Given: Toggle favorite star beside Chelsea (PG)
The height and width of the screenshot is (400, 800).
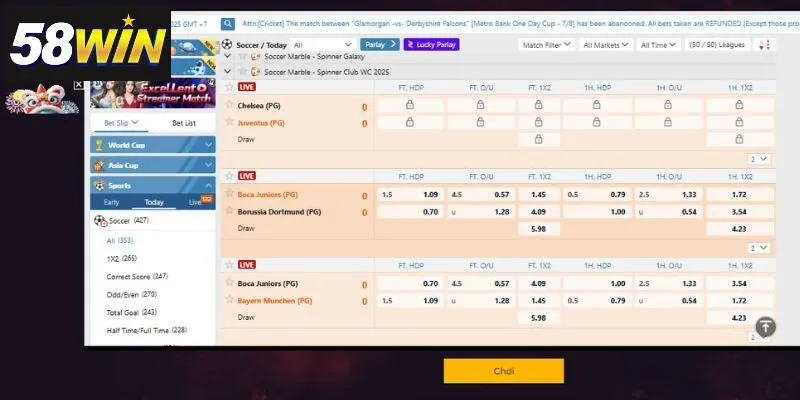Looking at the screenshot, I should [x=230, y=104].
